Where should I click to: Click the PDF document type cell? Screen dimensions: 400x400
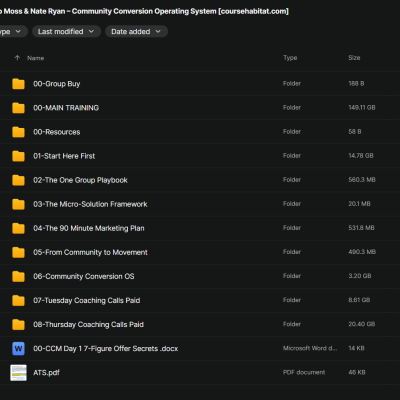coord(304,372)
